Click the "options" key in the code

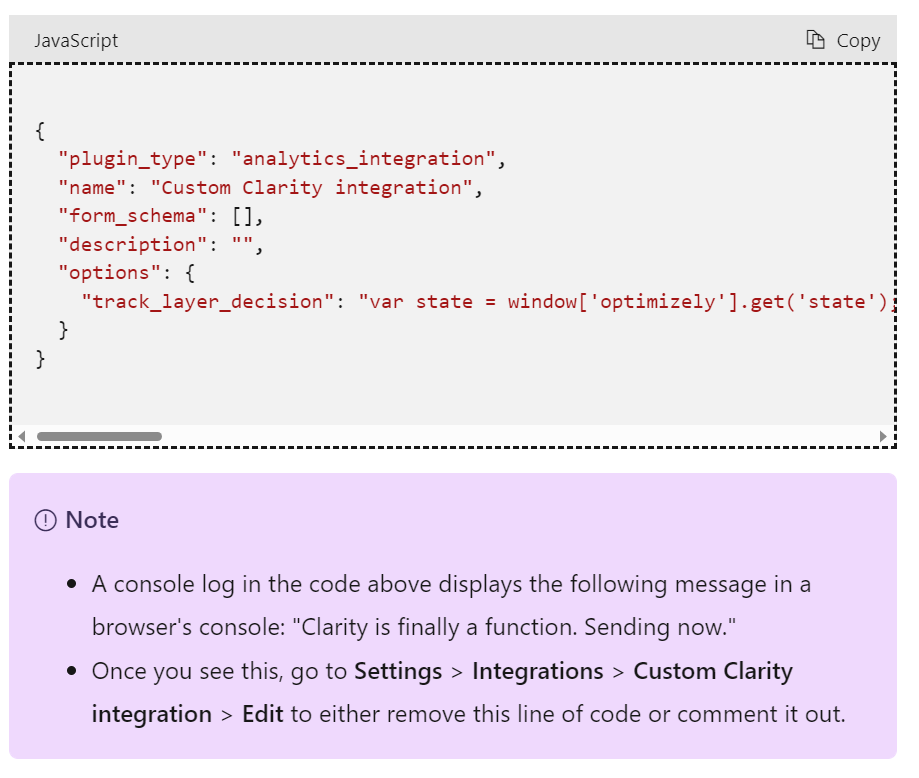103,273
